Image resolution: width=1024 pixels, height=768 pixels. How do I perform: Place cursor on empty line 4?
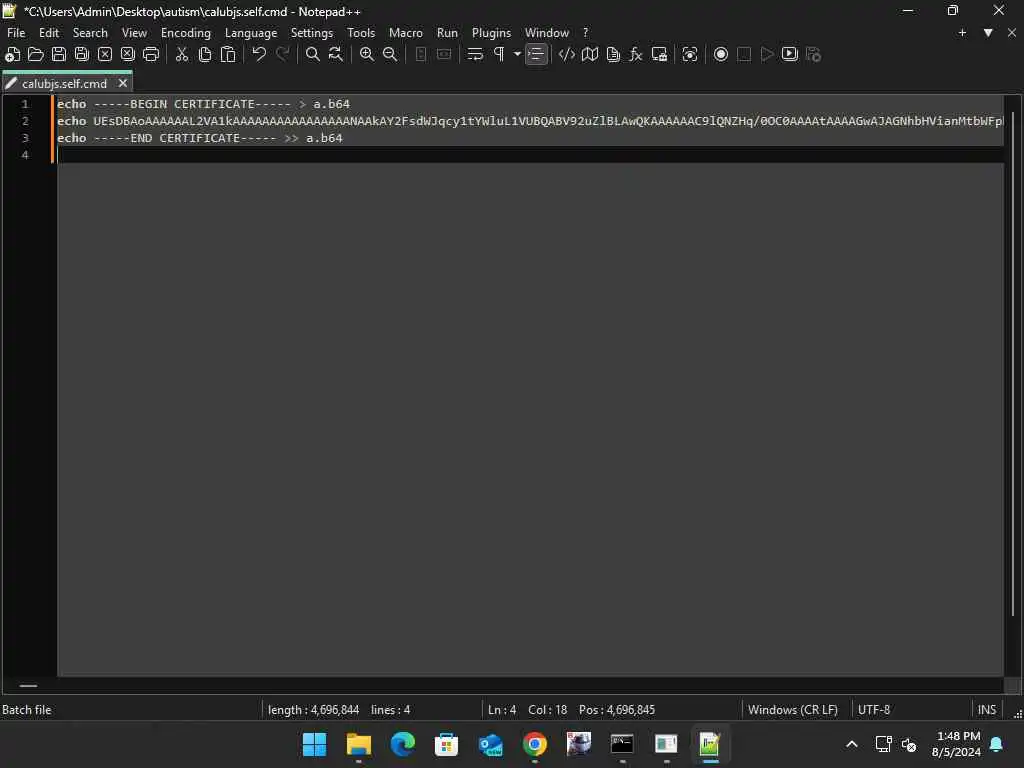pyautogui.click(x=530, y=155)
